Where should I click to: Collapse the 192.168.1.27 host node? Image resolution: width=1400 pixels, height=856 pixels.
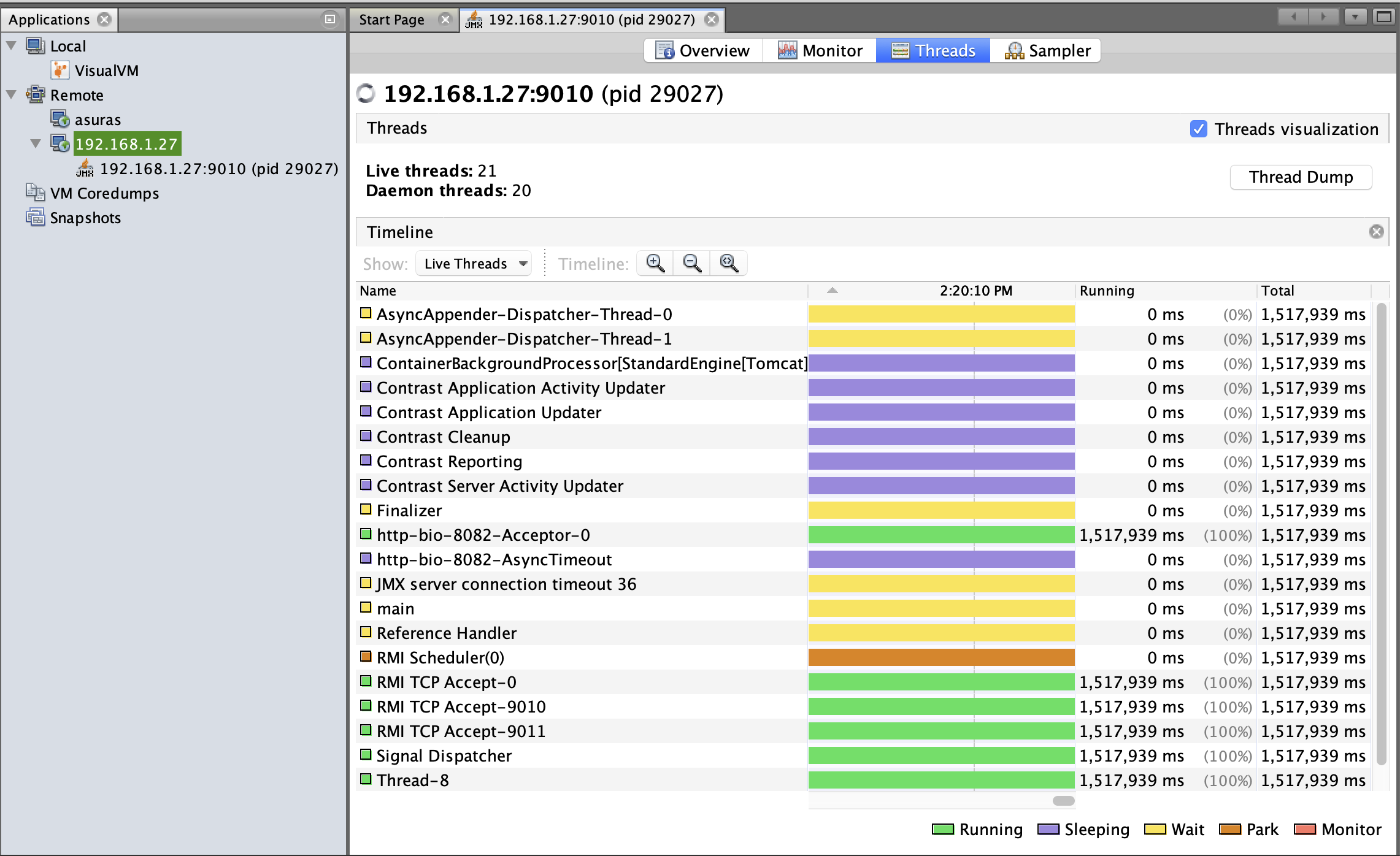coord(36,144)
